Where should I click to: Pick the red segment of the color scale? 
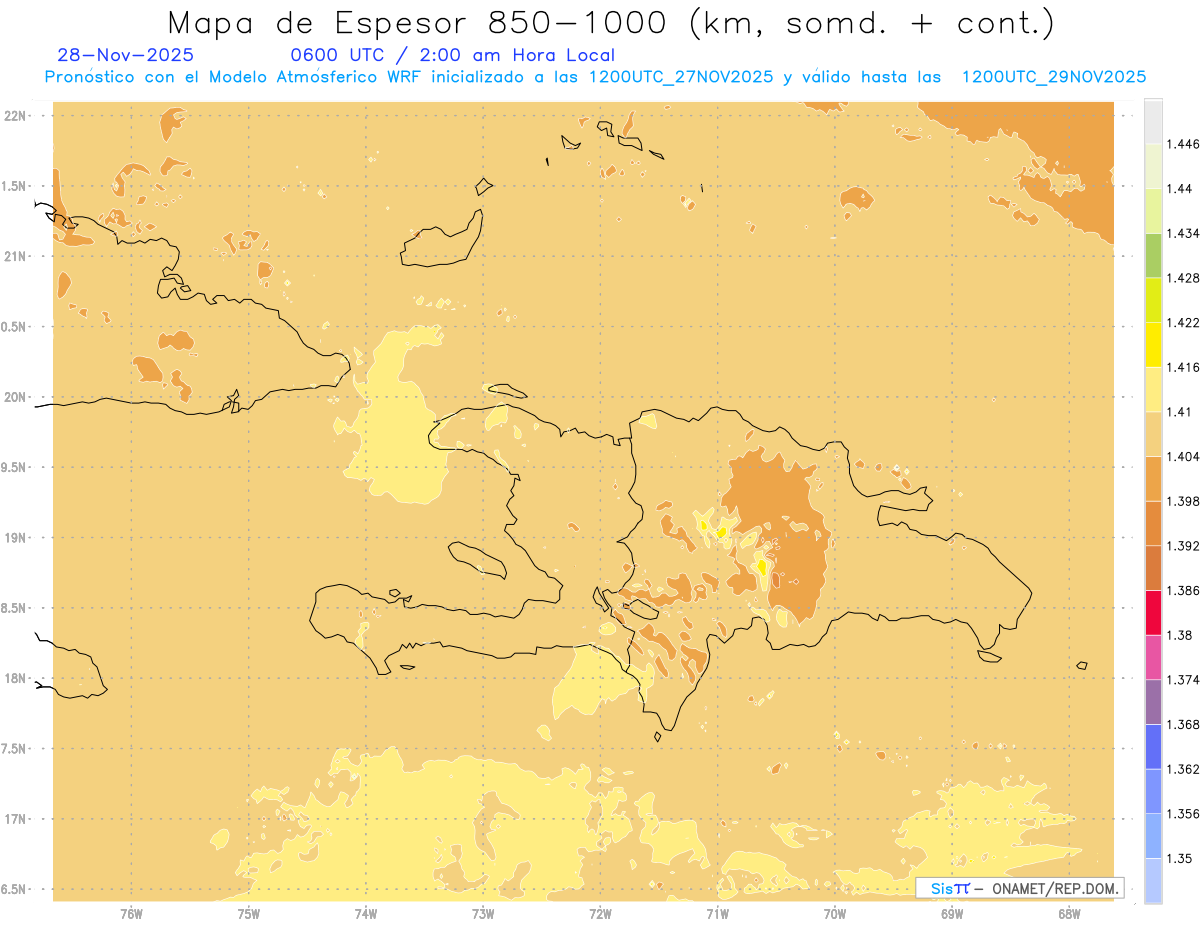tap(1153, 612)
